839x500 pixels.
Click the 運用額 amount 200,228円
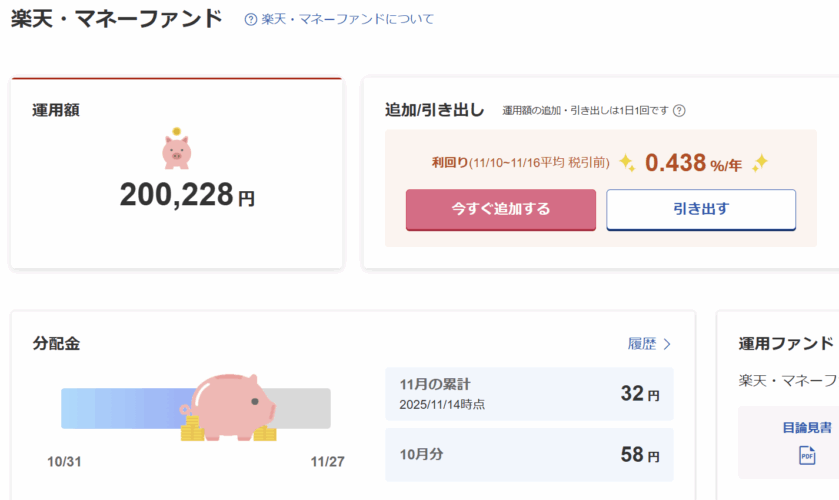187,195
